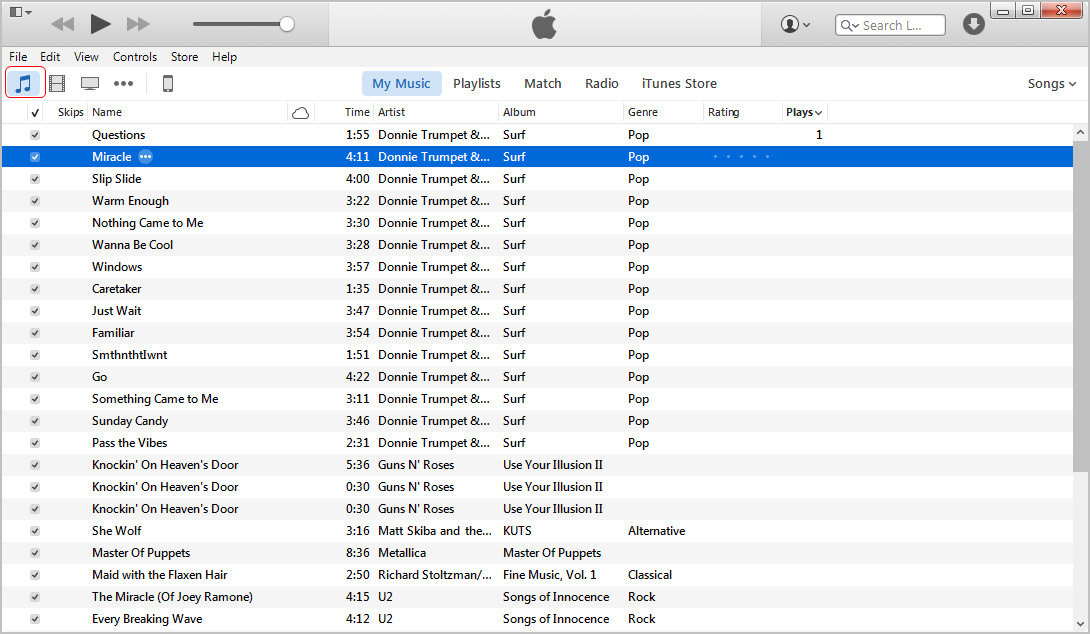Viewport: 1090px width, 634px height.
Task: Click the scroll up arrow of the song list
Action: (x=1080, y=132)
